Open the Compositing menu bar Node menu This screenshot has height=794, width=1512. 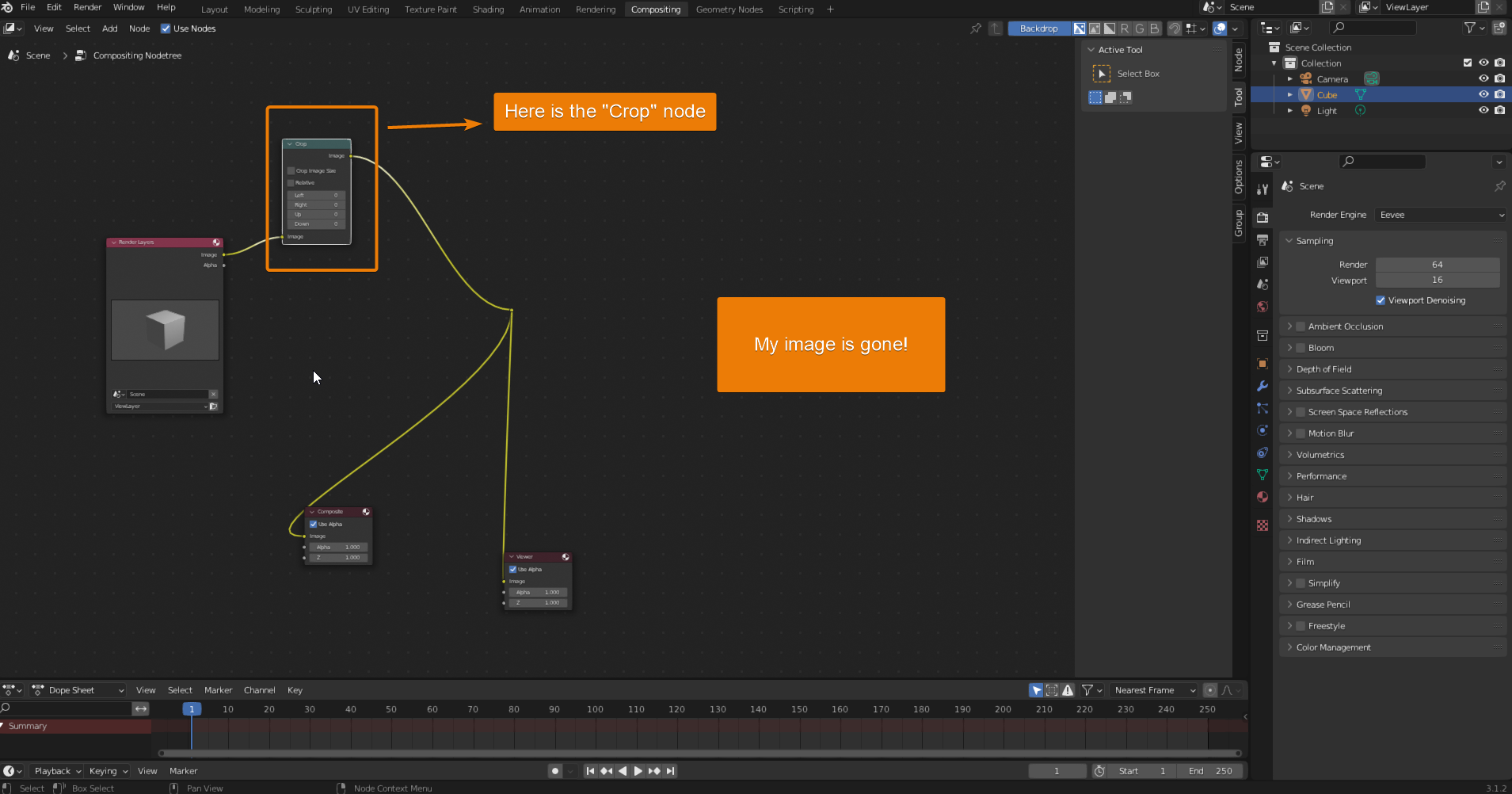point(139,29)
